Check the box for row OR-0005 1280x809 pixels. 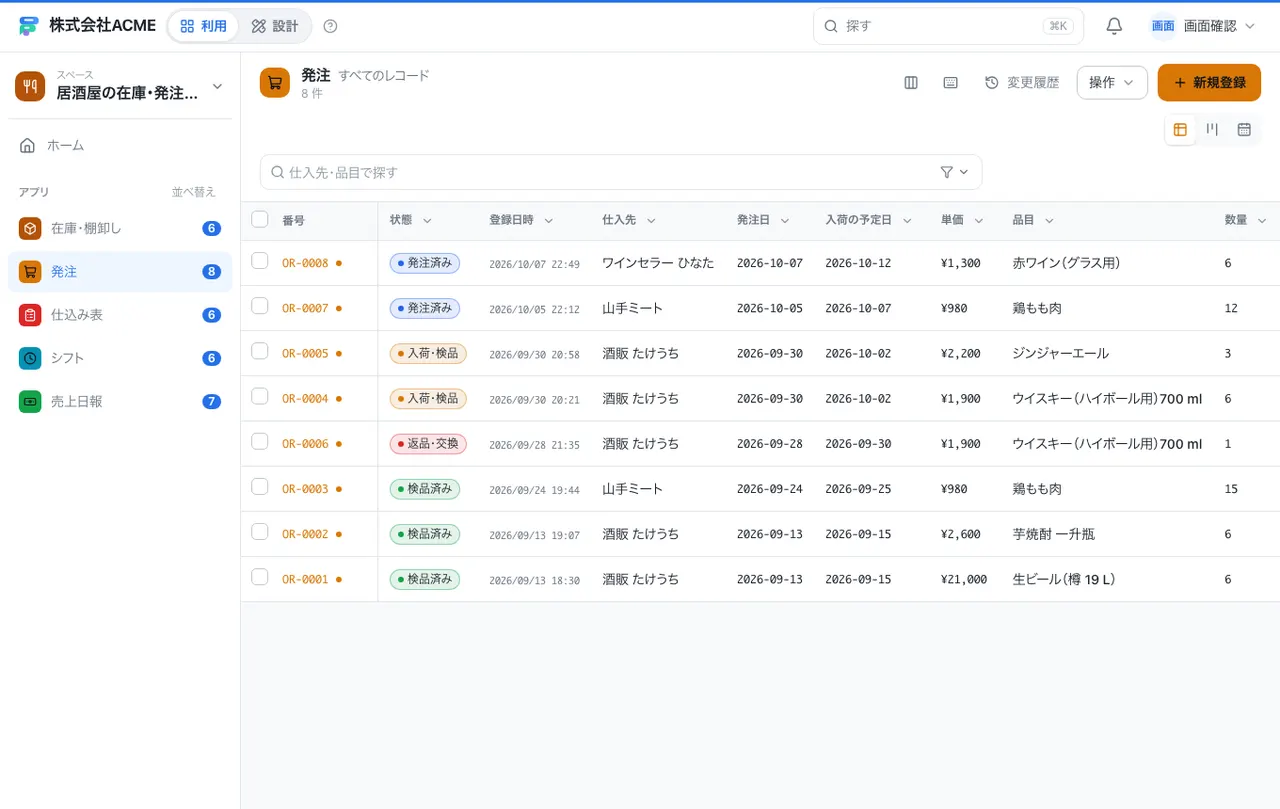260,351
